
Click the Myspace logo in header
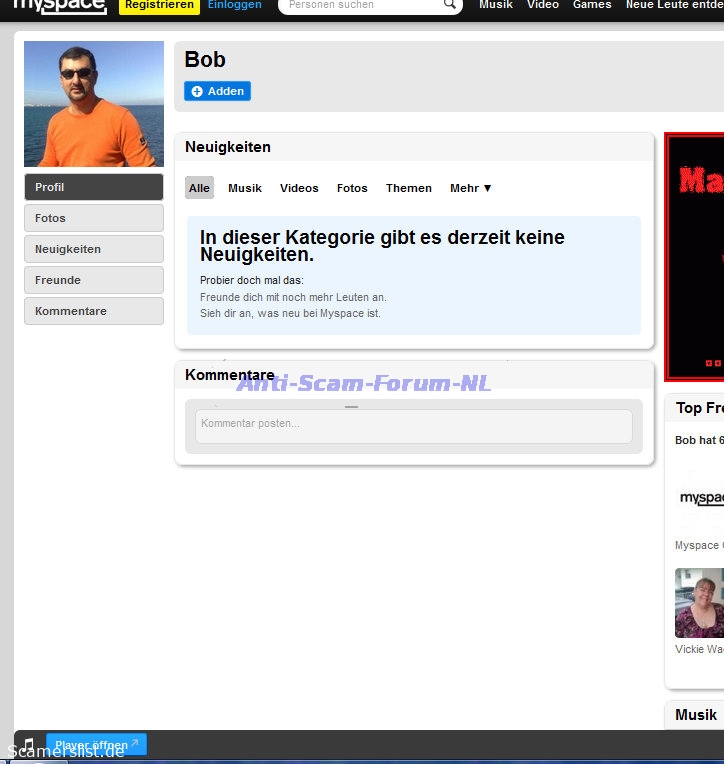(x=59, y=6)
